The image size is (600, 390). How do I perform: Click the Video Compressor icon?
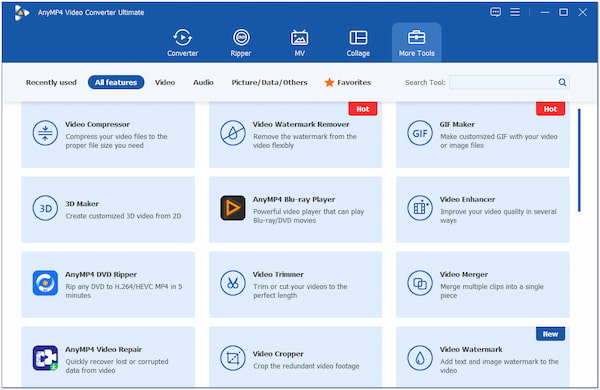pyautogui.click(x=45, y=133)
